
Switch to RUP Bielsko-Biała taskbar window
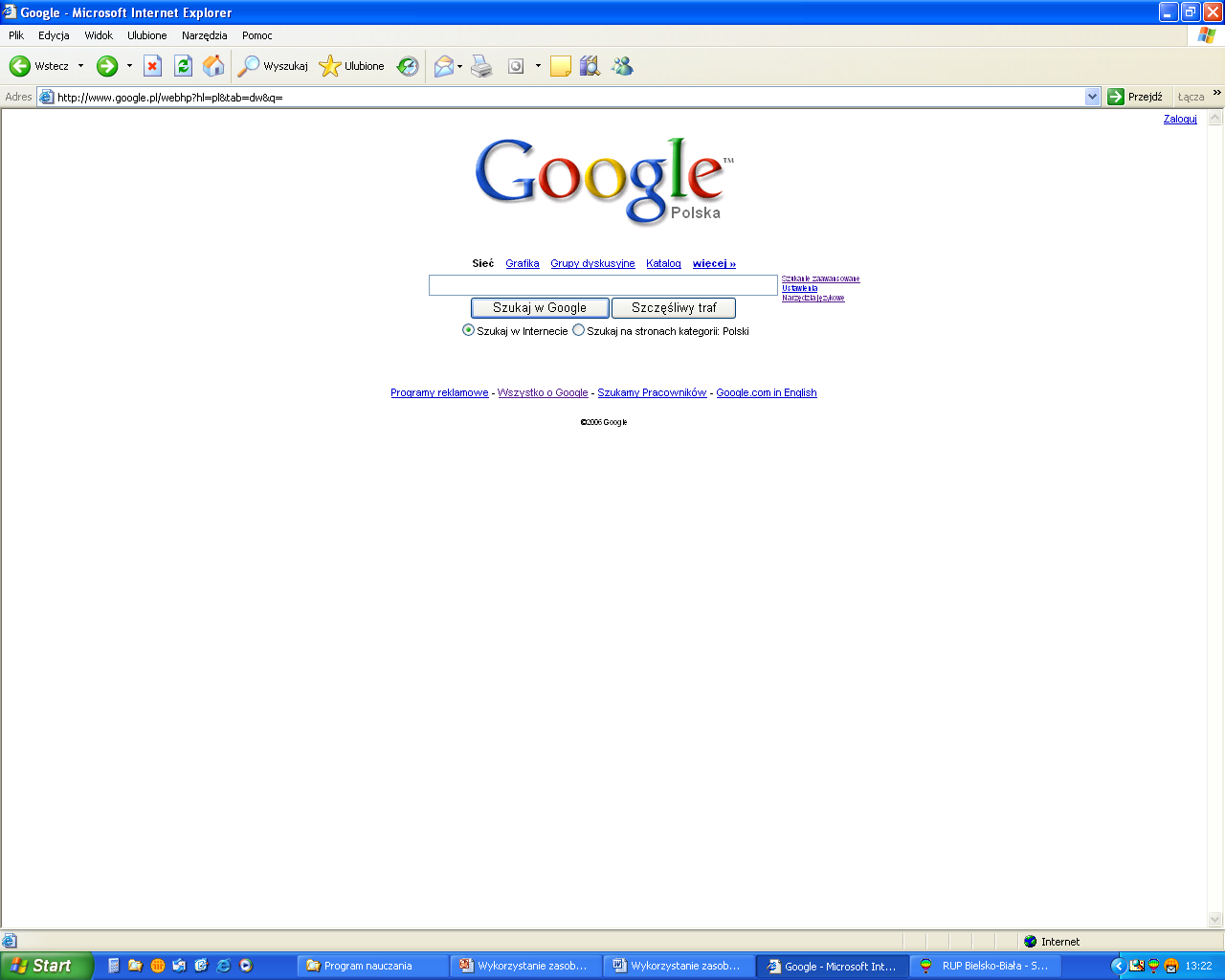[986, 966]
